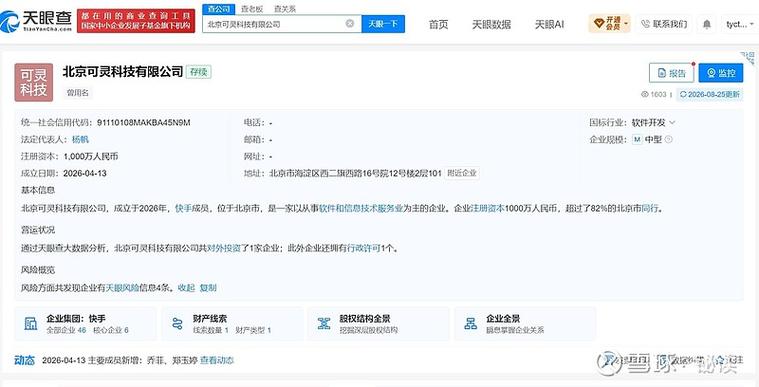The image size is (759, 387).
Task: Open notifications bell icon
Action: (x=707, y=24)
